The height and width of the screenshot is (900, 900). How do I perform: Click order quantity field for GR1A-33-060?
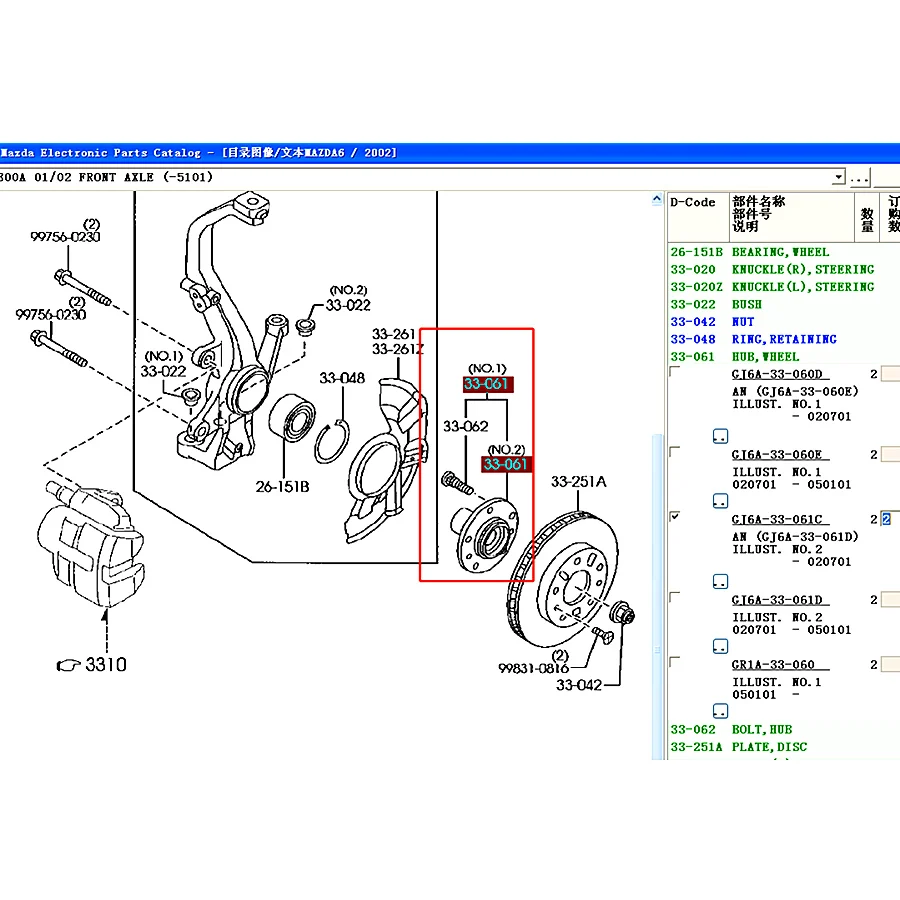(x=890, y=665)
